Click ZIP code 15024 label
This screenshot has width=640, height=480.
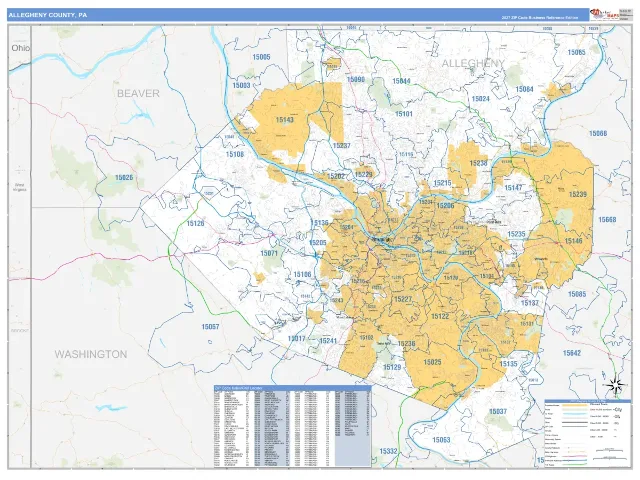[480, 99]
